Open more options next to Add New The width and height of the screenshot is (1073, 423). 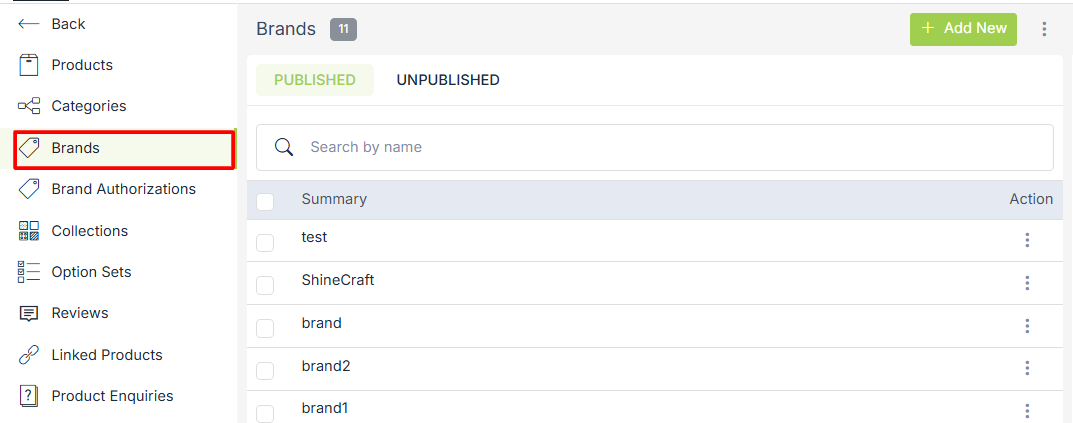1045,29
